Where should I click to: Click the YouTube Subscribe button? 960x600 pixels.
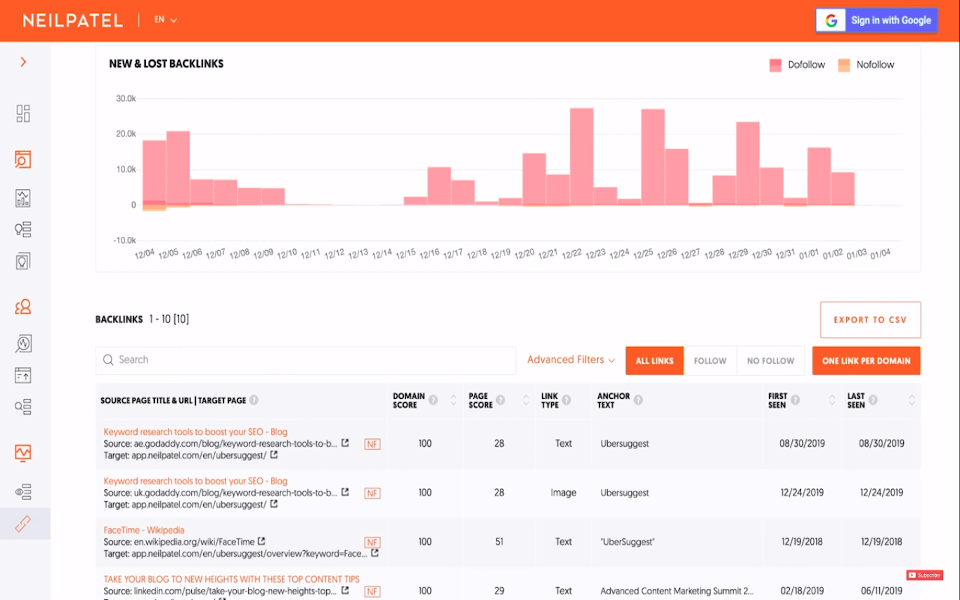(x=924, y=575)
